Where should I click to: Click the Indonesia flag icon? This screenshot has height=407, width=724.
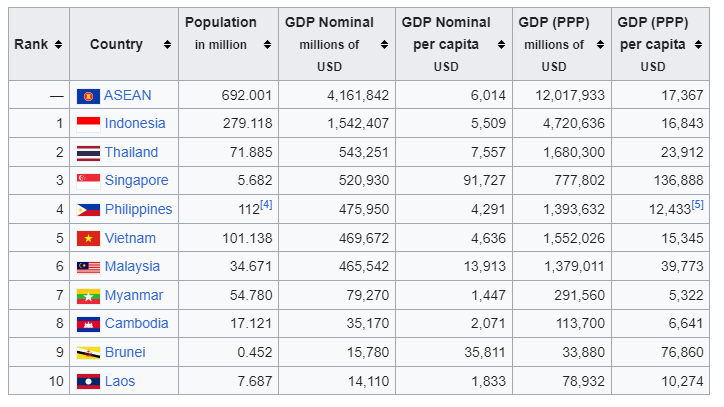coord(88,124)
